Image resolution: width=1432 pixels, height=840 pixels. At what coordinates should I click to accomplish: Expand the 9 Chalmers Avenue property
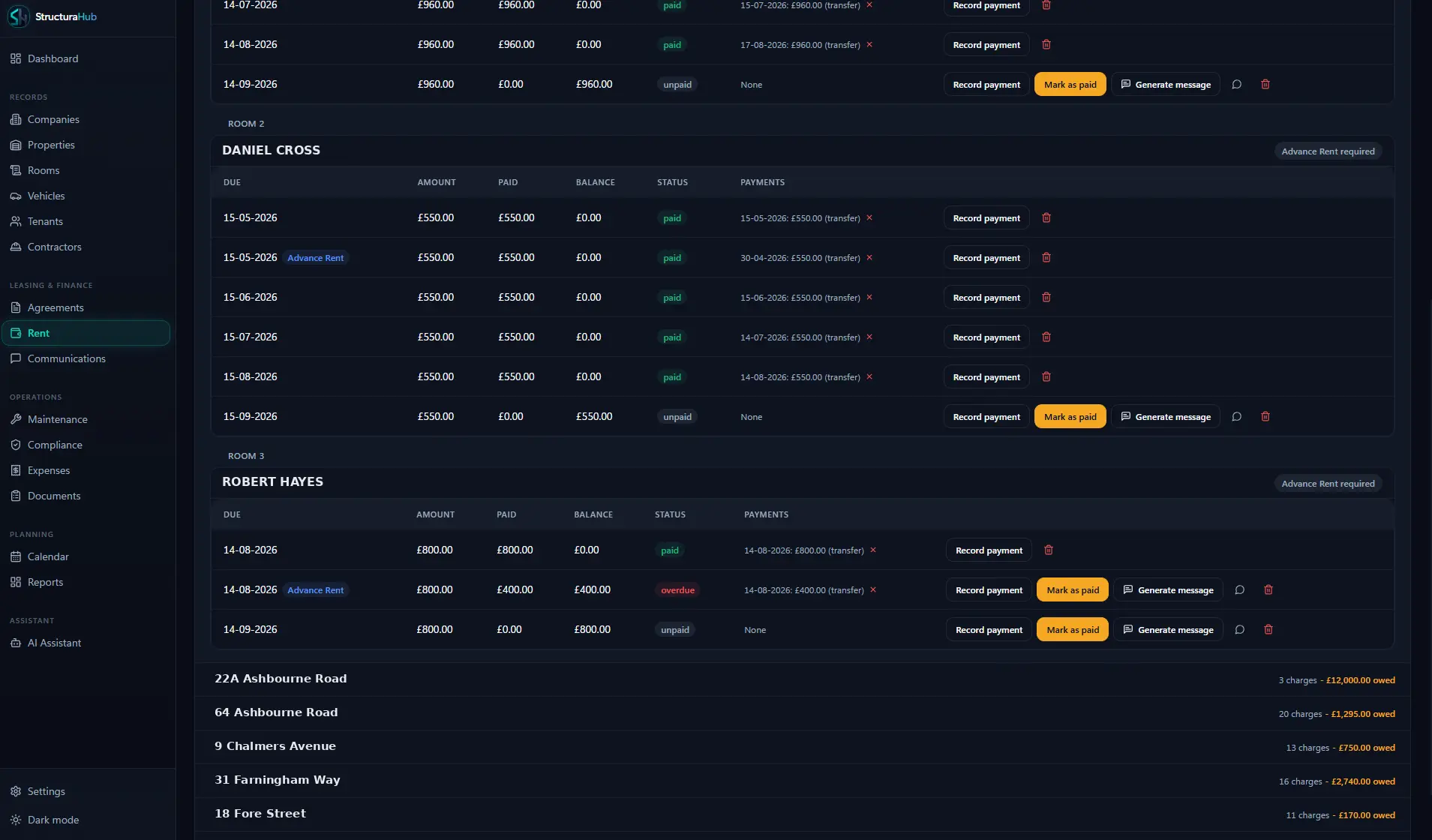point(803,746)
